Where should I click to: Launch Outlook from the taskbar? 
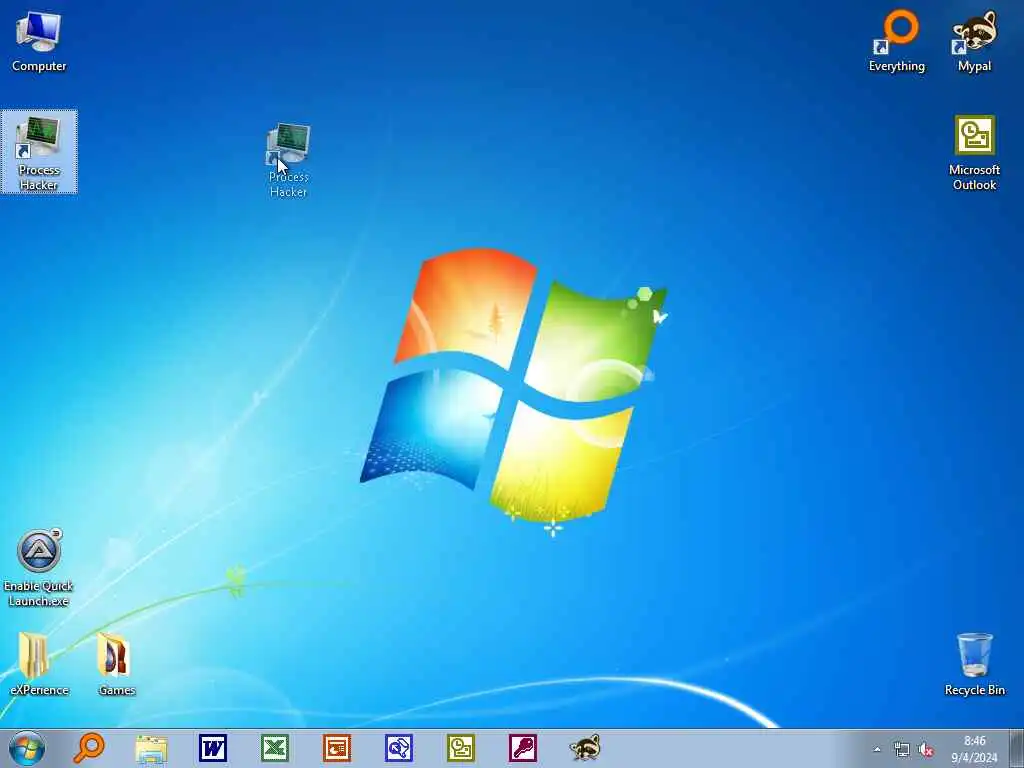tap(461, 748)
